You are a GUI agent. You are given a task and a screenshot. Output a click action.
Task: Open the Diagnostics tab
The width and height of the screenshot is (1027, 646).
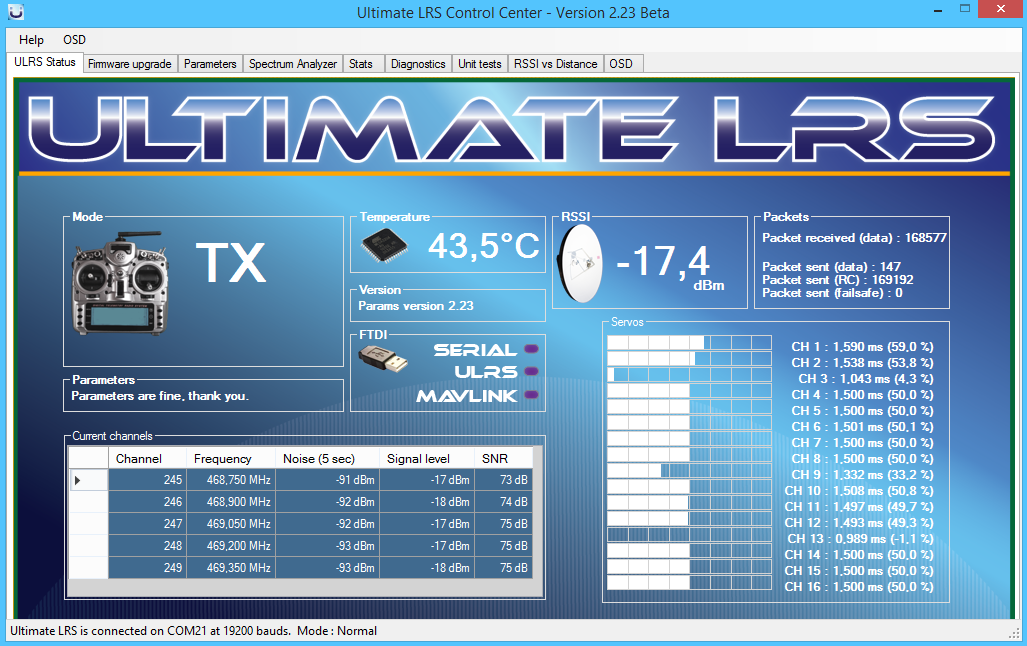(x=418, y=64)
